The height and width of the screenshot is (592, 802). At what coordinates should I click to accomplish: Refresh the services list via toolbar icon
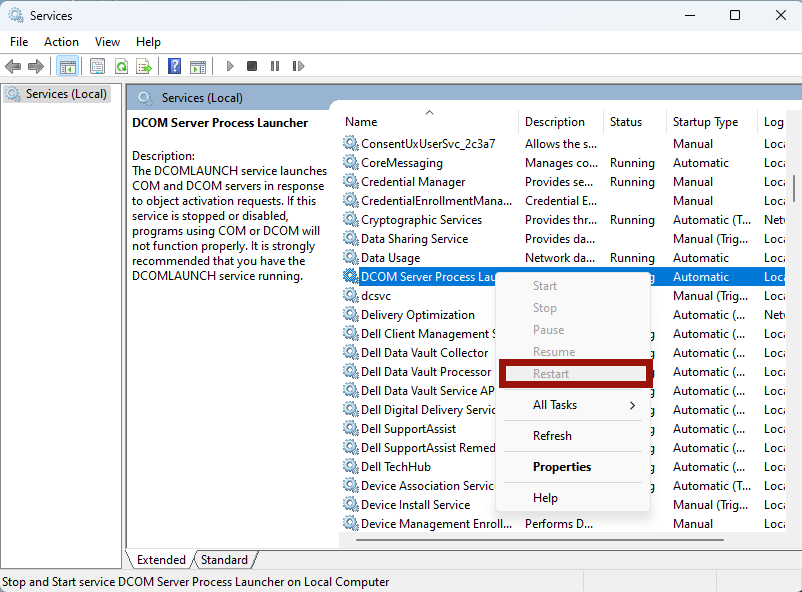[x=120, y=66]
